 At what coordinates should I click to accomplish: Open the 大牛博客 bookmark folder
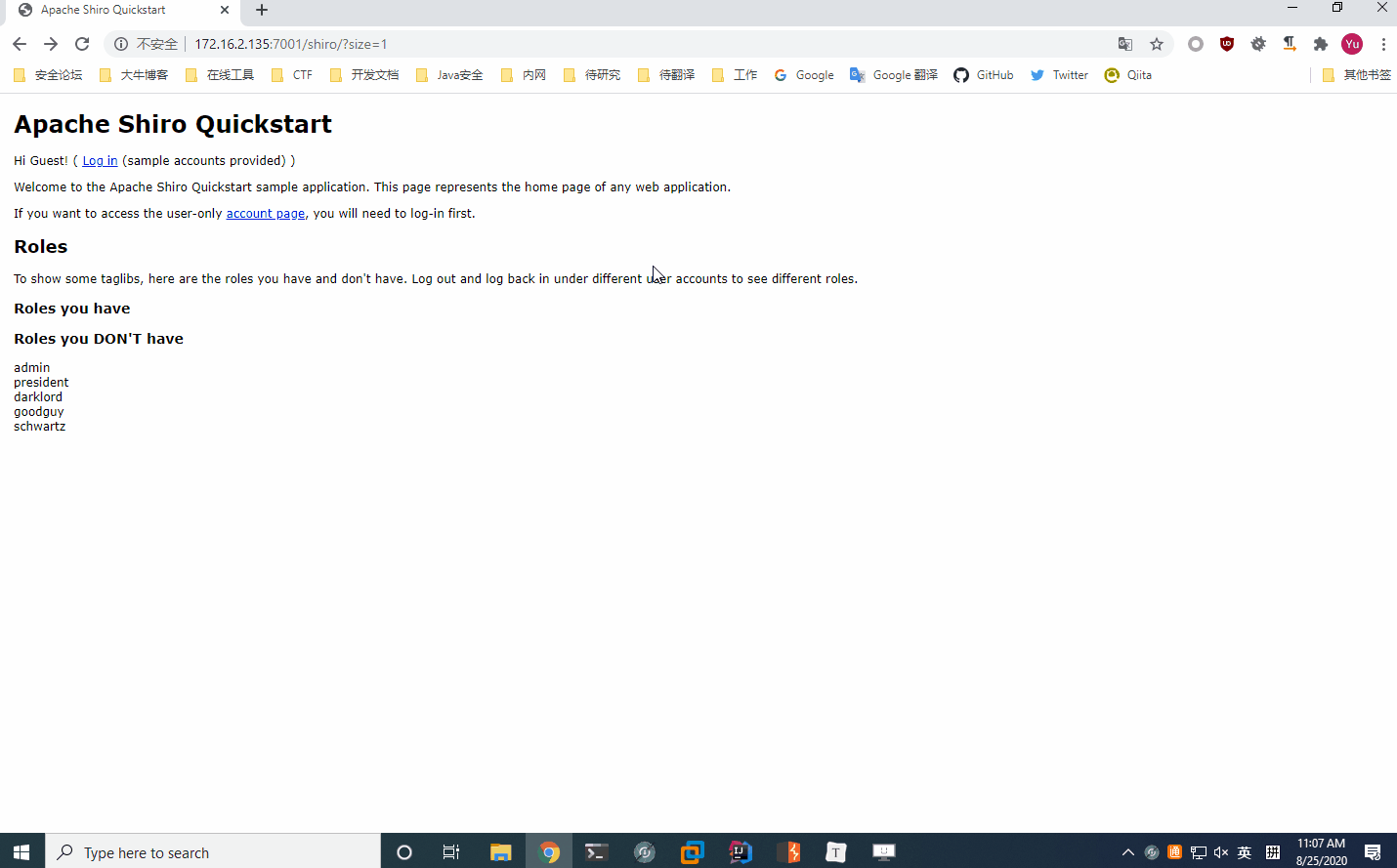[x=134, y=75]
